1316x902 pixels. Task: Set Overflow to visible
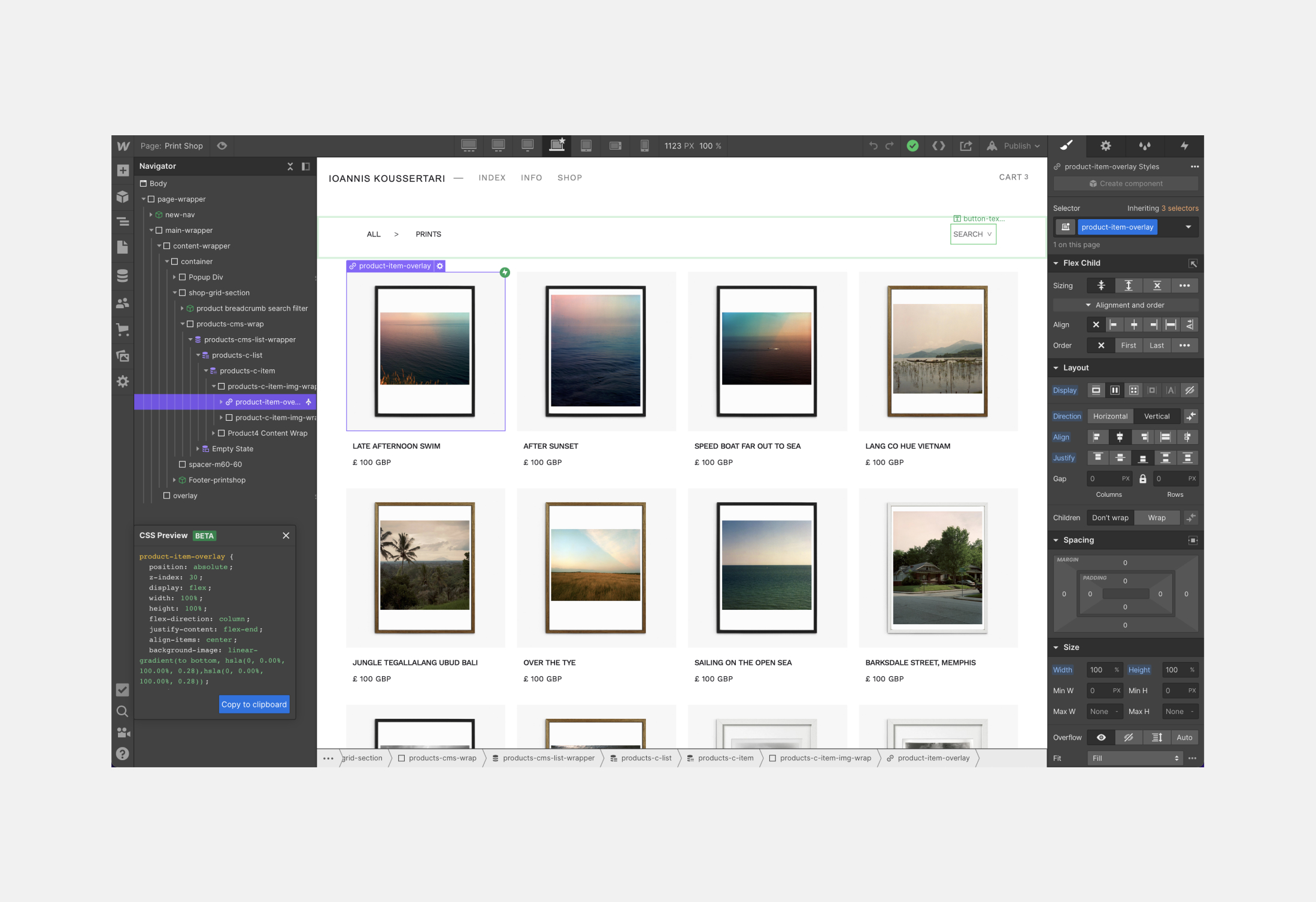pos(1100,737)
